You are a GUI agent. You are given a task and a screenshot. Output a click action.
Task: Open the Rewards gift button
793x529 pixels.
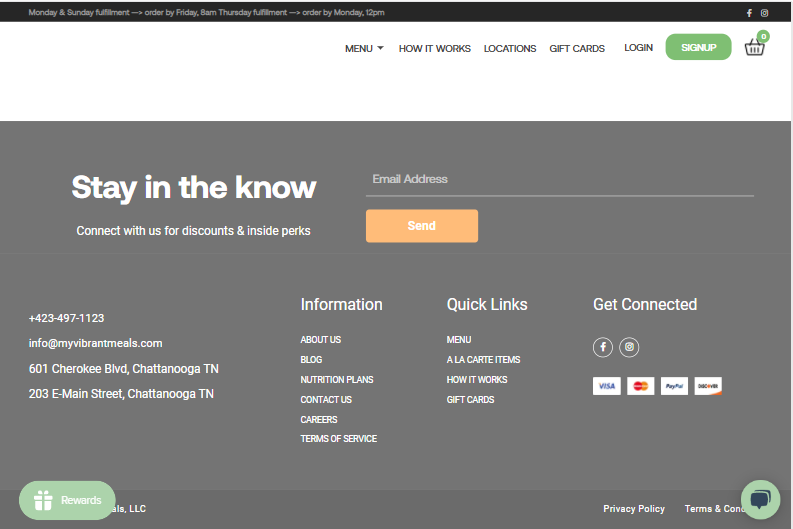coord(67,500)
